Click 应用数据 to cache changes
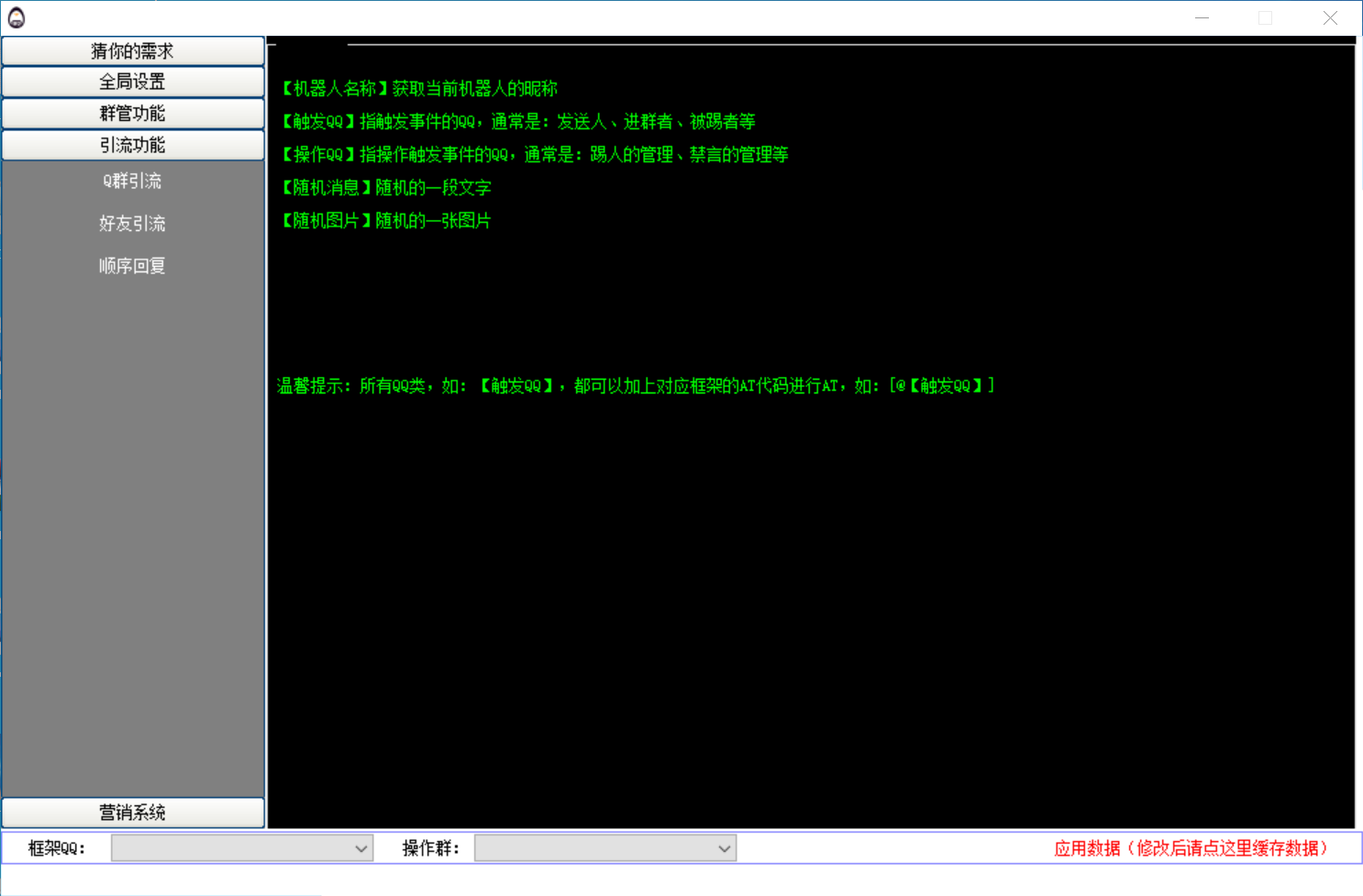The image size is (1363, 896). [1191, 848]
